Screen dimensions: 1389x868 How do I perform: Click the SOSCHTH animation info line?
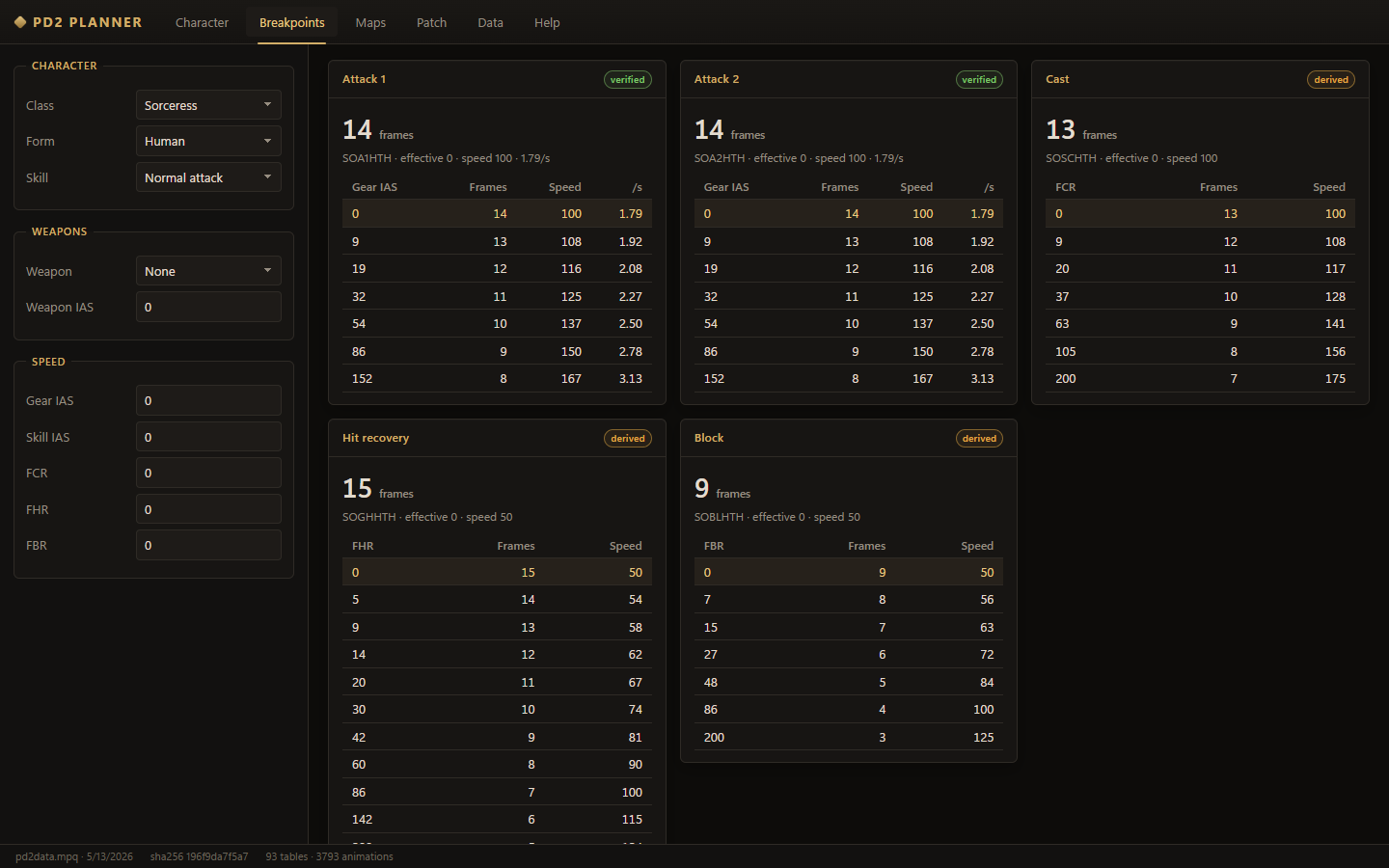1131,158
